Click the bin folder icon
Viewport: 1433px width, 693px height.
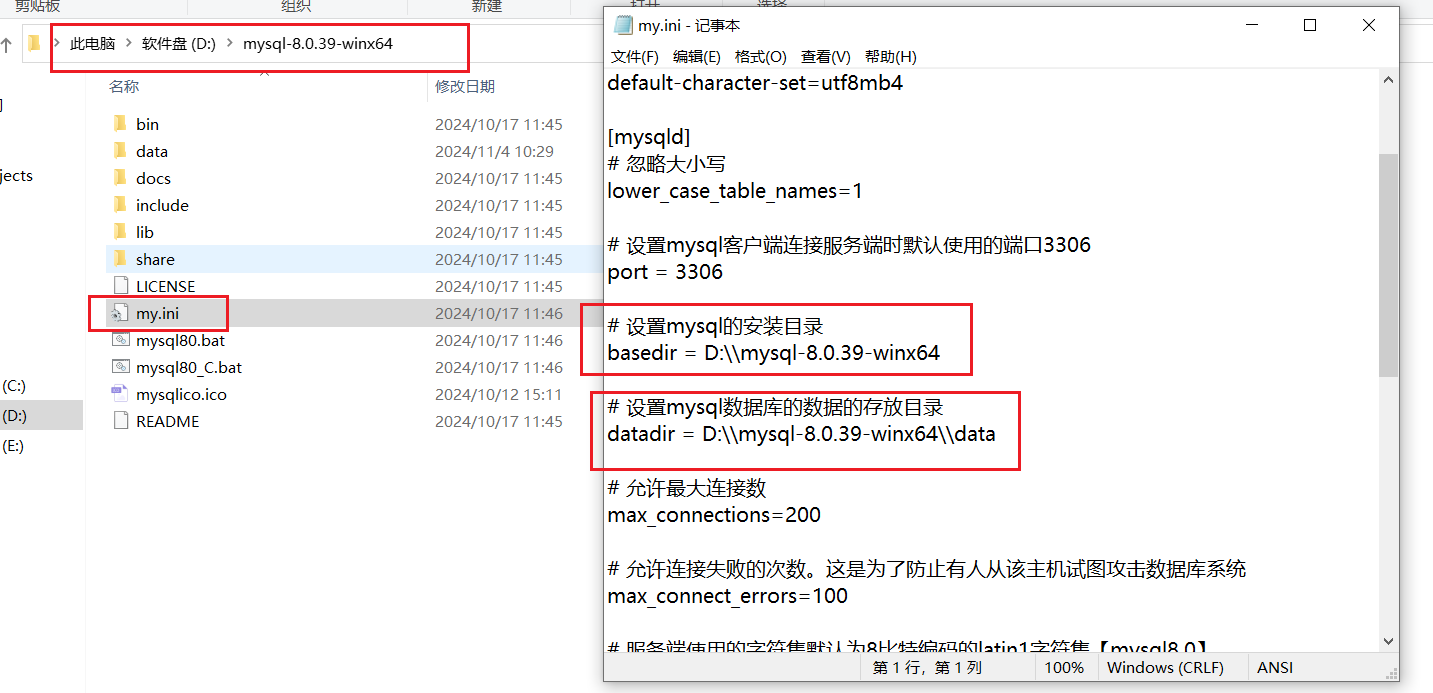[120, 124]
